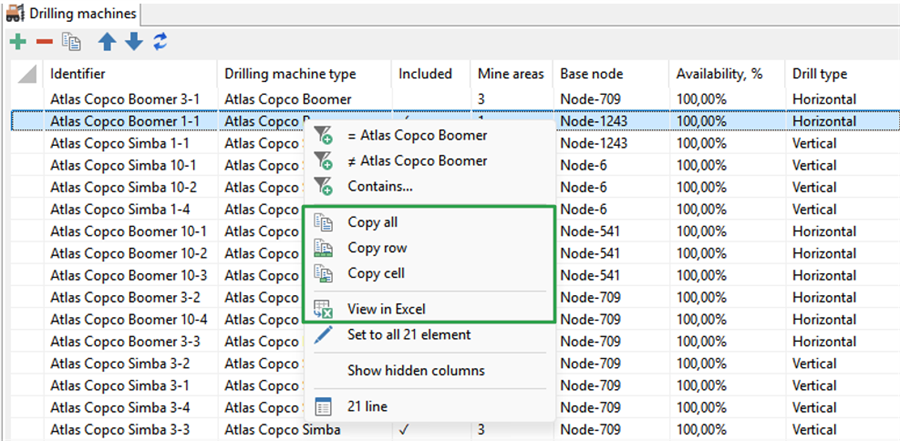Toggle Included checkmark for Atlas Copco Simba 3-3
The width and height of the screenshot is (900, 441).
click(x=404, y=430)
